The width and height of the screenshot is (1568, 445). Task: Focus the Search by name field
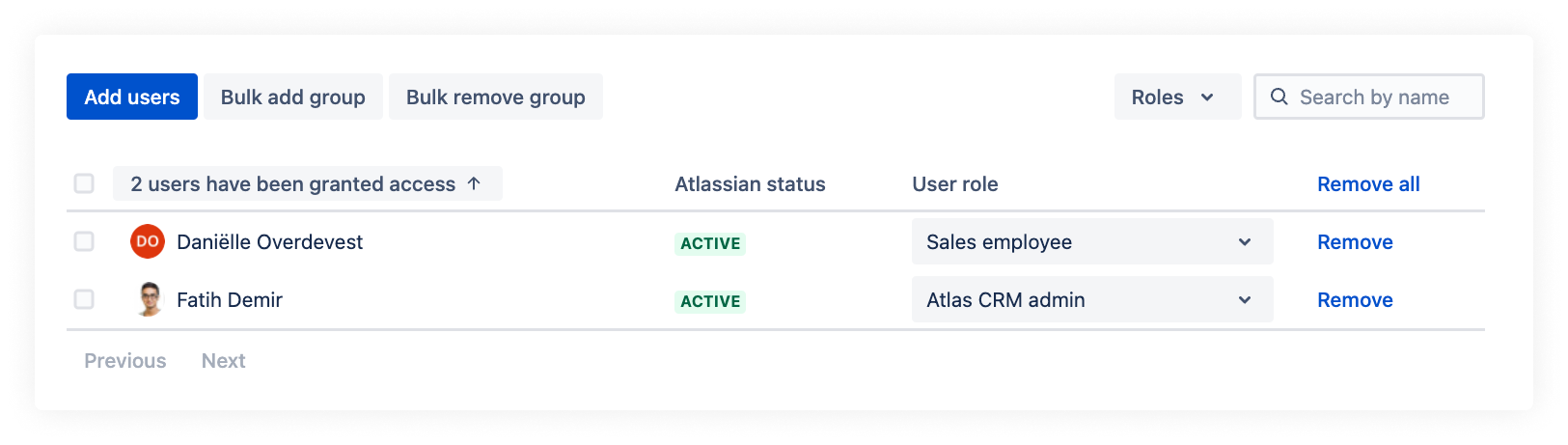[1381, 97]
